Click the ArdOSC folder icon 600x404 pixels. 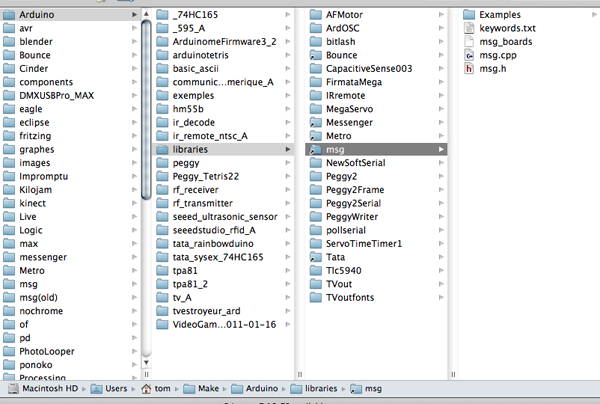(315, 28)
